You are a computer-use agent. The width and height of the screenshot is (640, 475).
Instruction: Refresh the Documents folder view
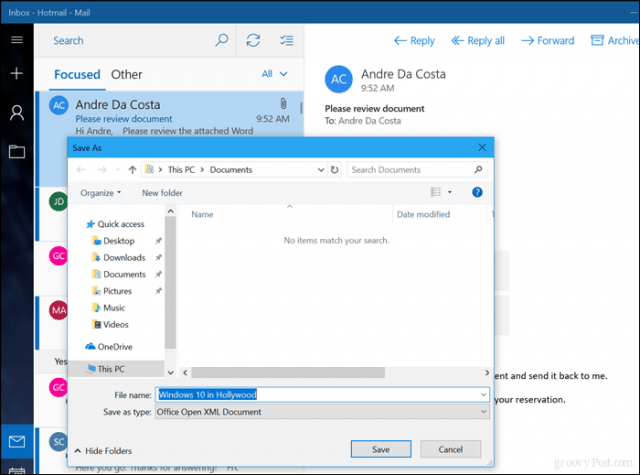click(335, 169)
